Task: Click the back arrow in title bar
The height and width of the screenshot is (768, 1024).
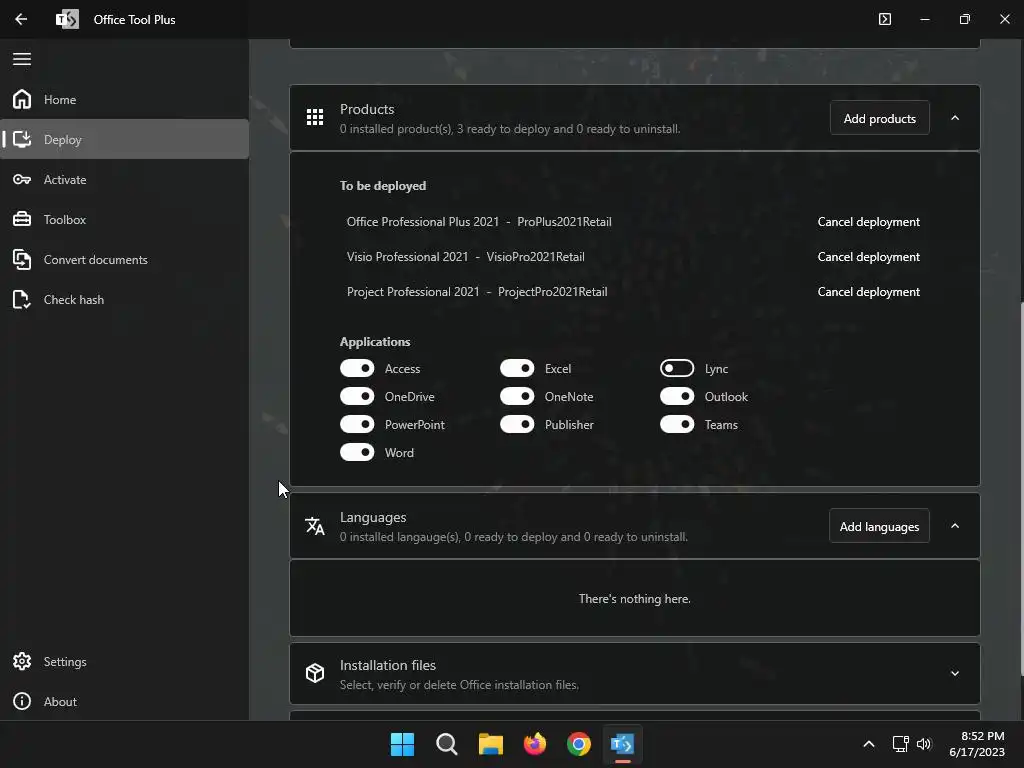Action: [21, 19]
